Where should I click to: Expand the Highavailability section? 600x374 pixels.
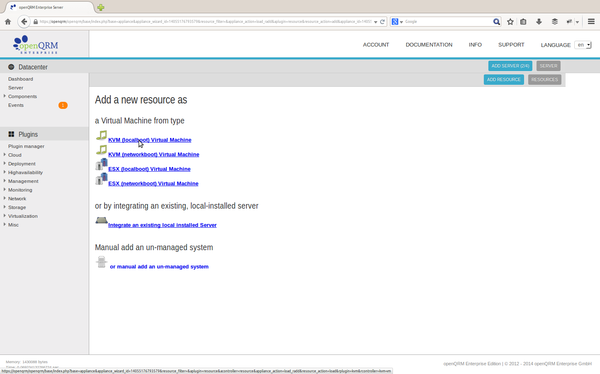(x=5, y=172)
